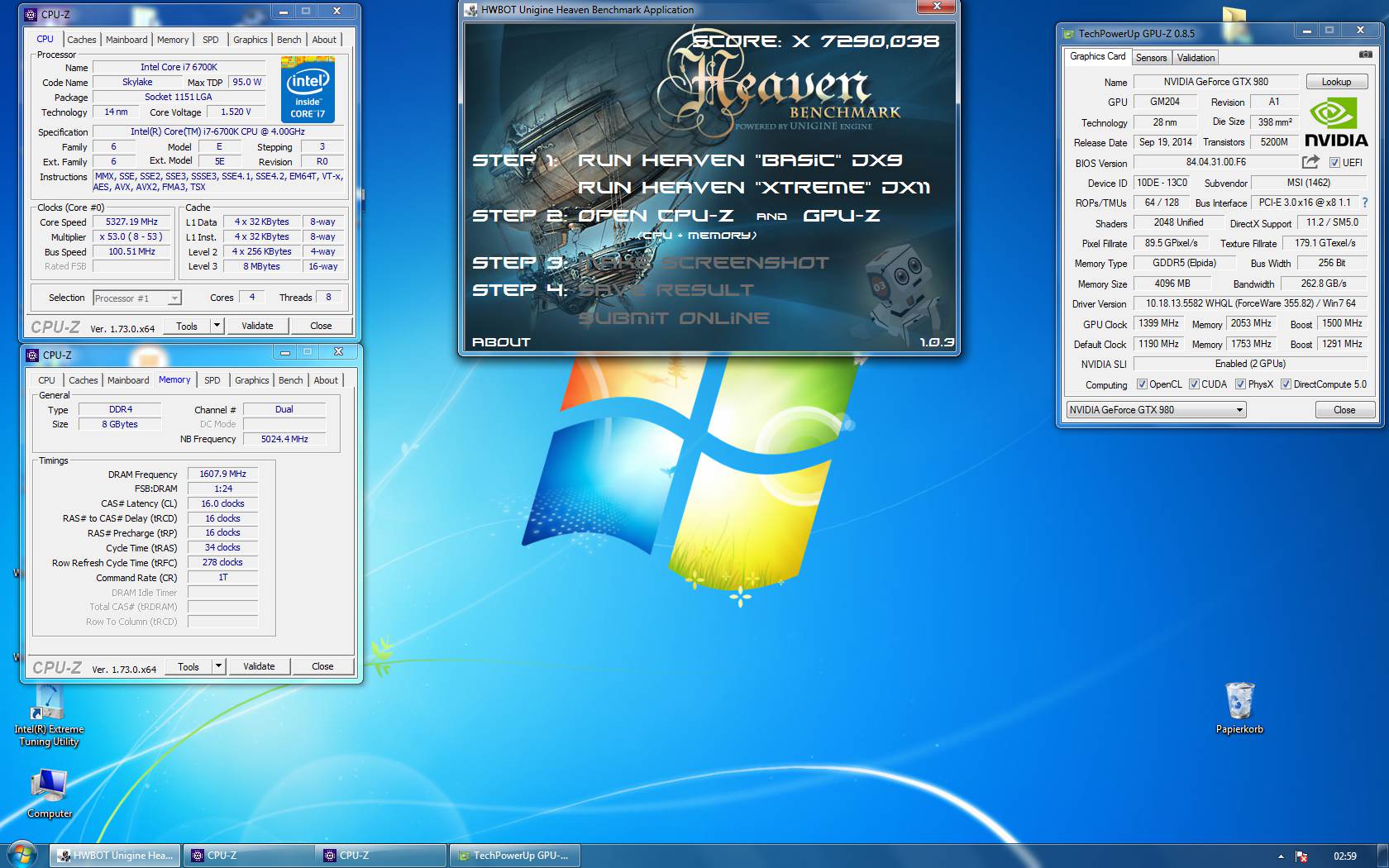Click the Windows Start orb
This screenshot has height=868, width=1389.
(x=22, y=855)
